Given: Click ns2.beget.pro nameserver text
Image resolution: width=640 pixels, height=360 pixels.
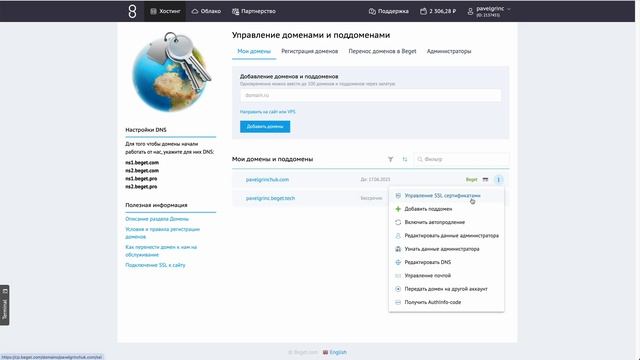Looking at the screenshot, I should click(141, 187).
